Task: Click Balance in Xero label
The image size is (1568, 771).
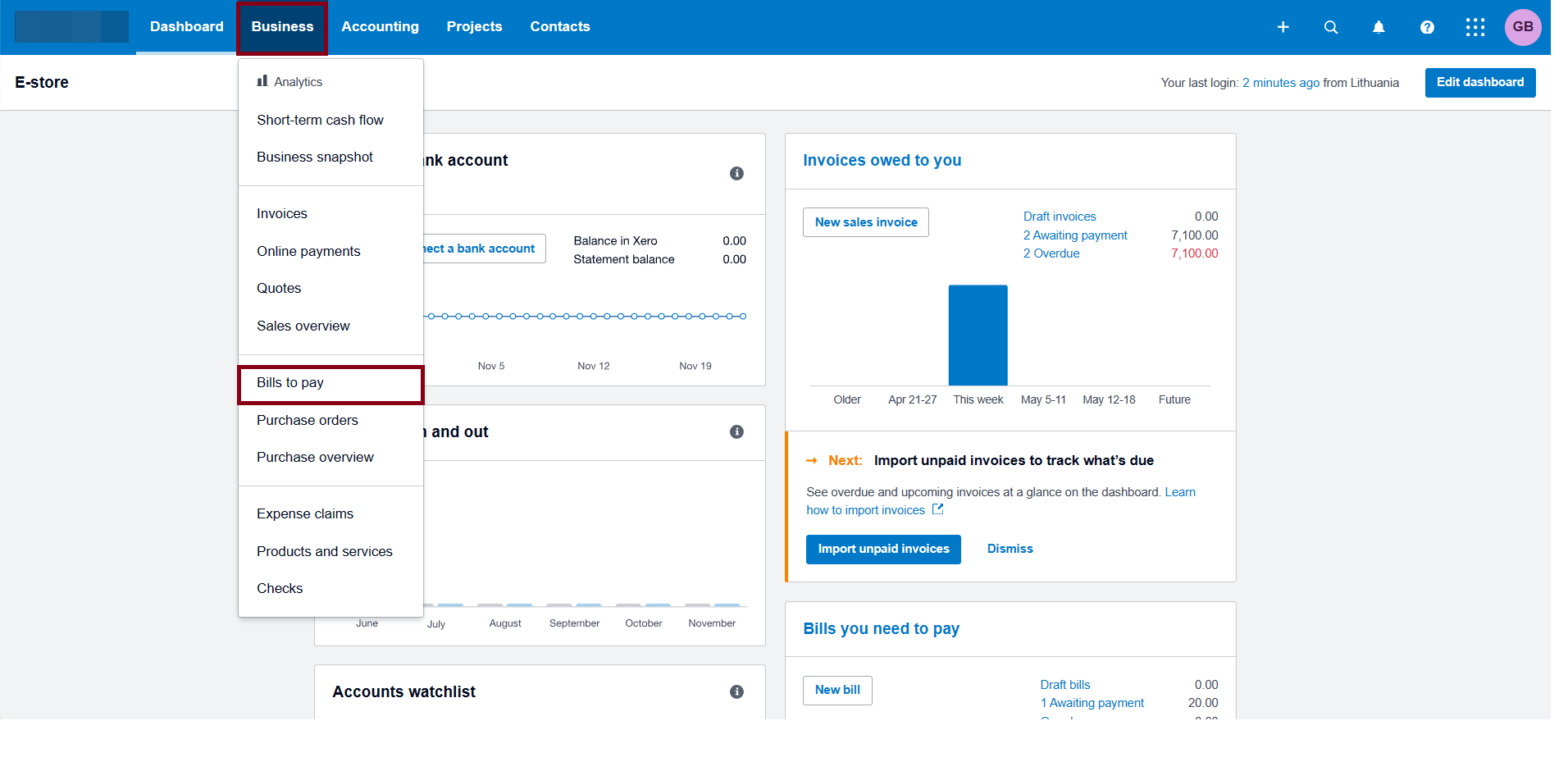Action: [x=615, y=241]
